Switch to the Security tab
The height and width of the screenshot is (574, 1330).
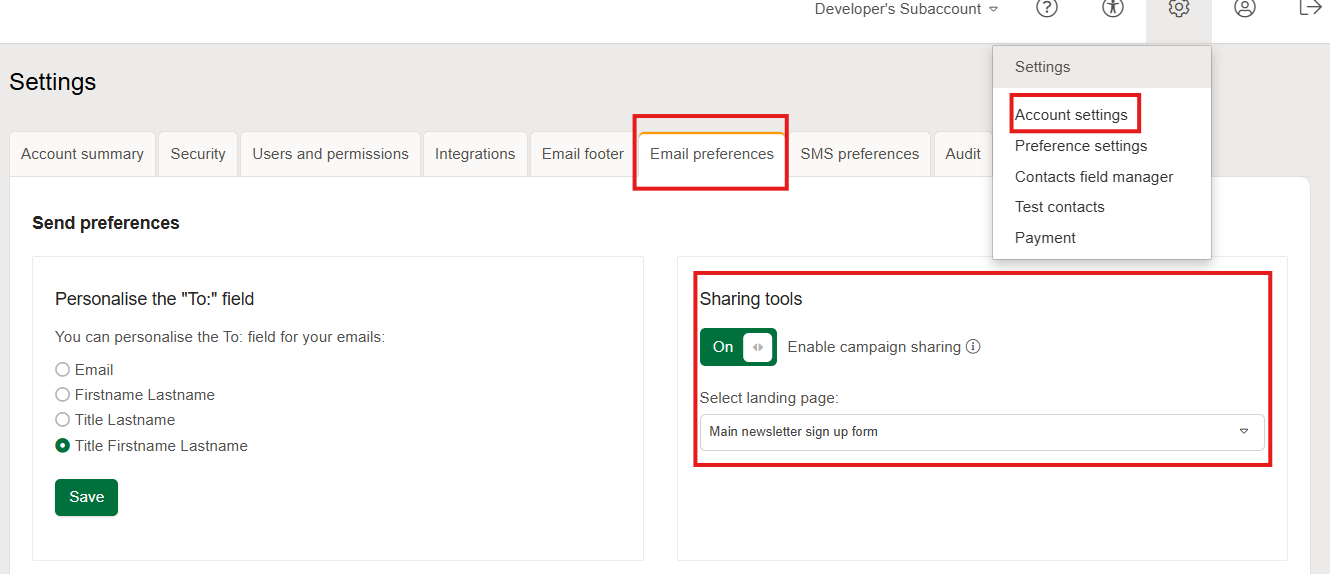click(x=198, y=154)
